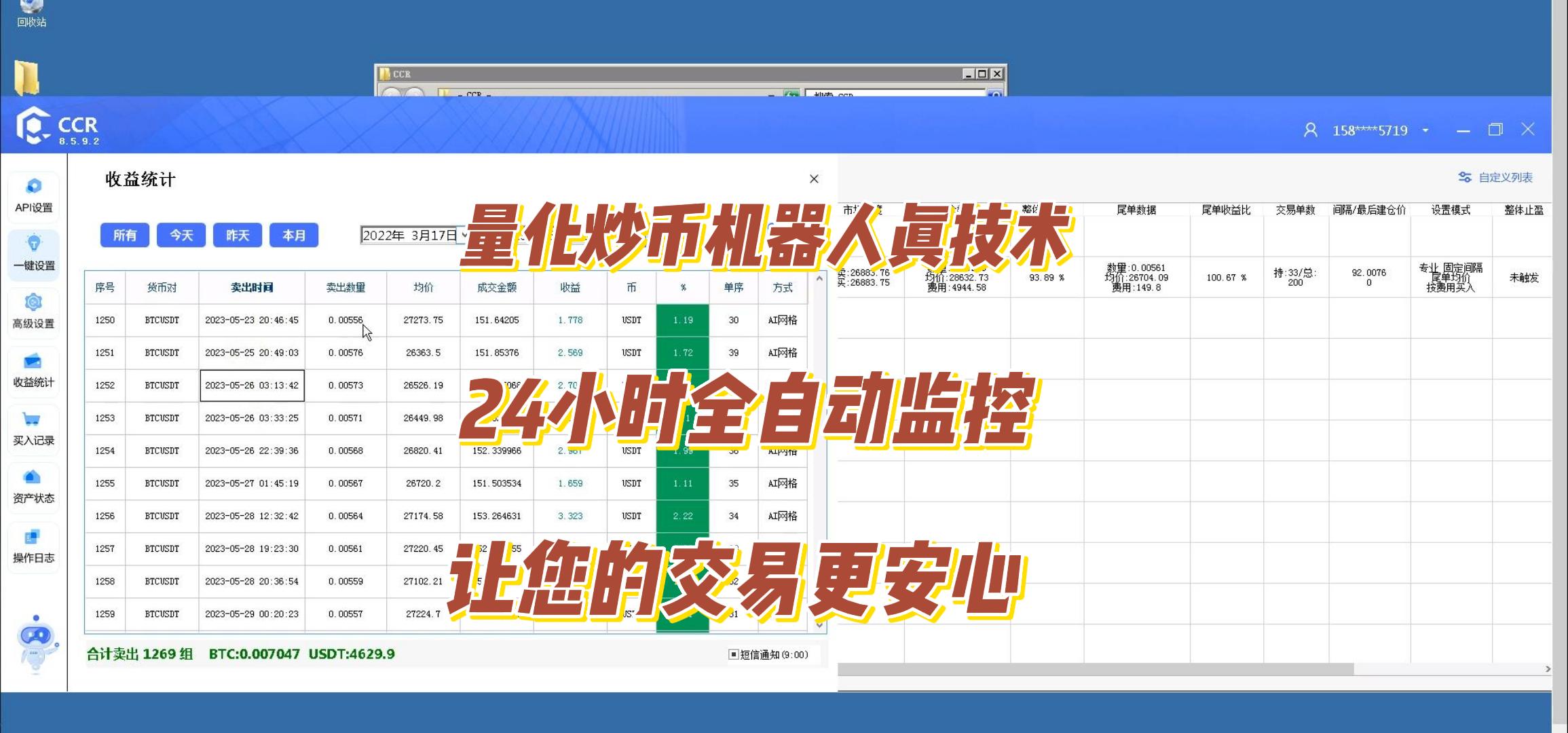Filter by 今天 records
The image size is (1568, 733).
coord(181,235)
